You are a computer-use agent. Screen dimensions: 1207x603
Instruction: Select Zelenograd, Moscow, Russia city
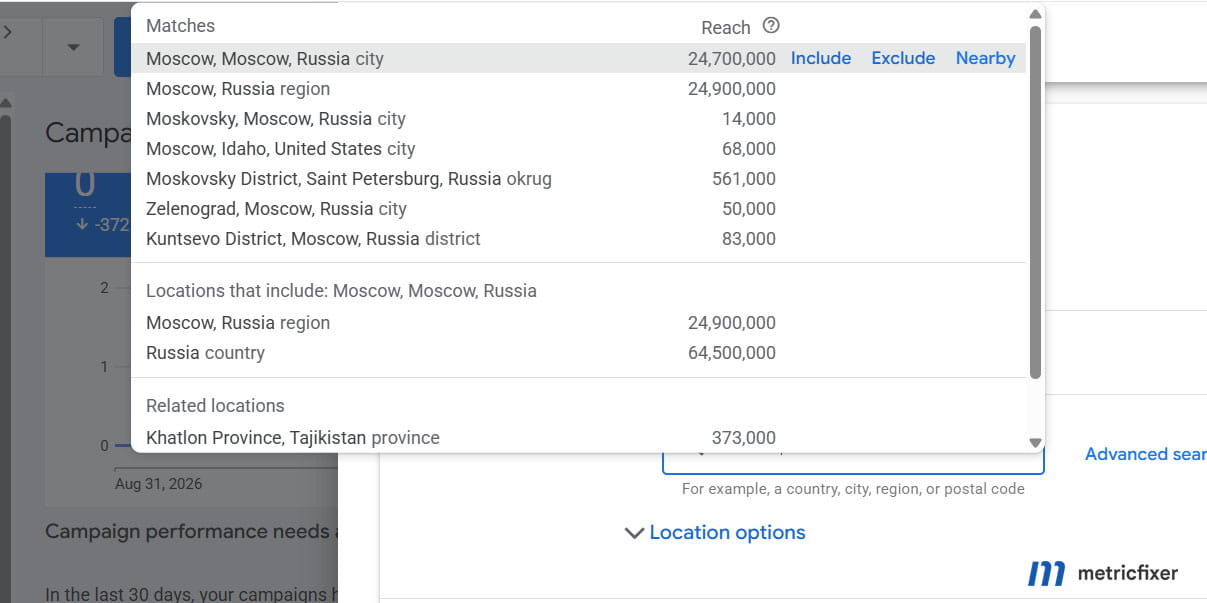tap(578, 208)
